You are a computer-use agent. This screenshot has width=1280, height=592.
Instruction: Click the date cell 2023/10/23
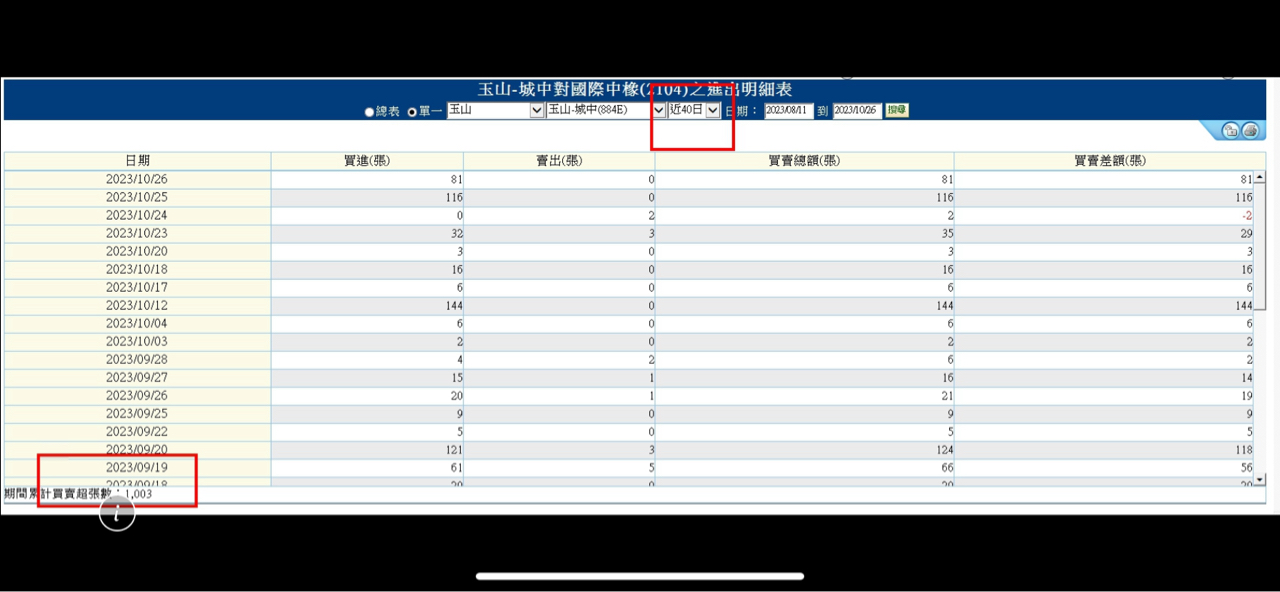137,233
